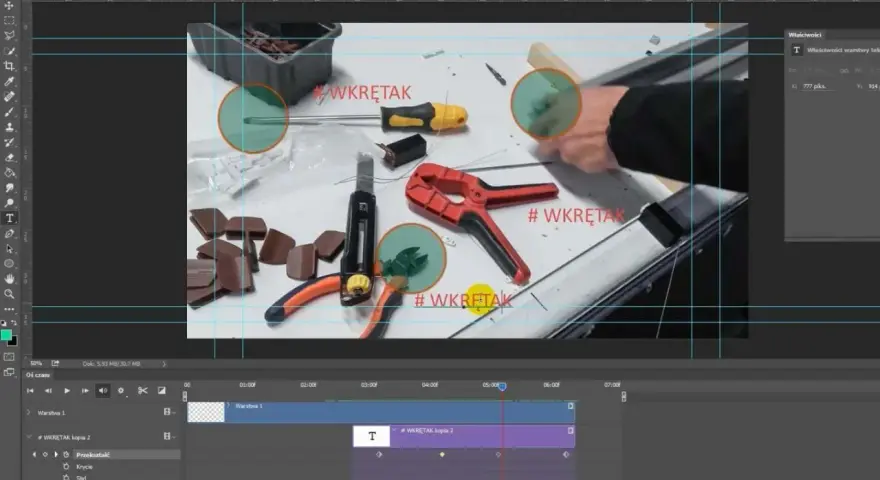
Task: Select the Eyedropper tool
Action: pyautogui.click(x=9, y=81)
